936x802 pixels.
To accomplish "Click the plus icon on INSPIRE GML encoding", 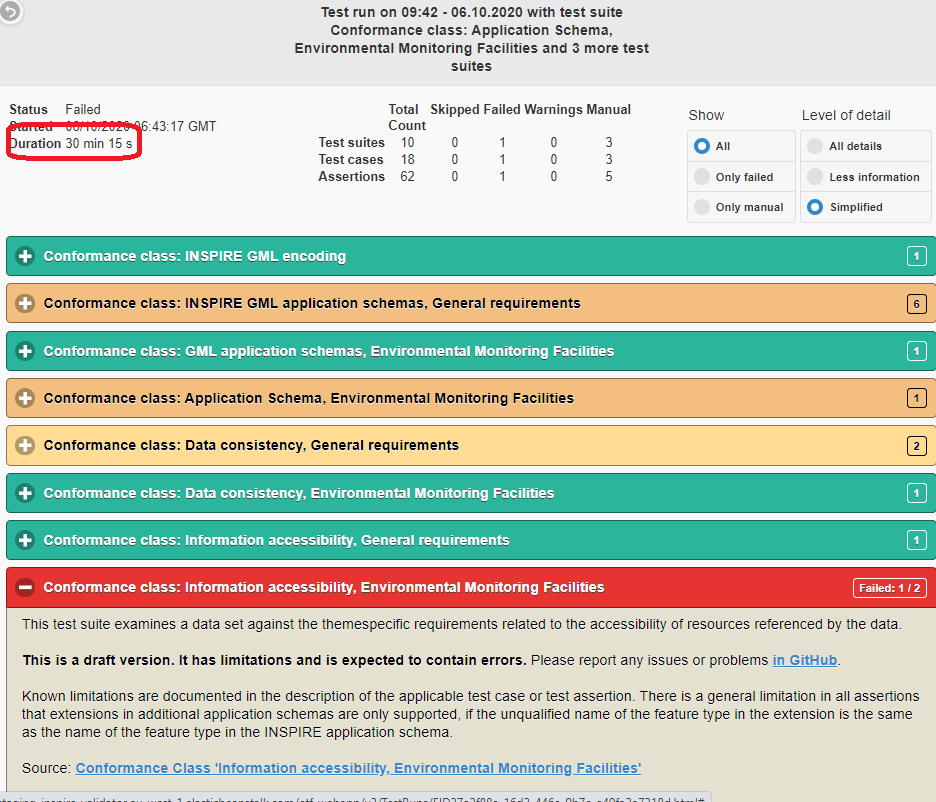I will pyautogui.click(x=25, y=256).
